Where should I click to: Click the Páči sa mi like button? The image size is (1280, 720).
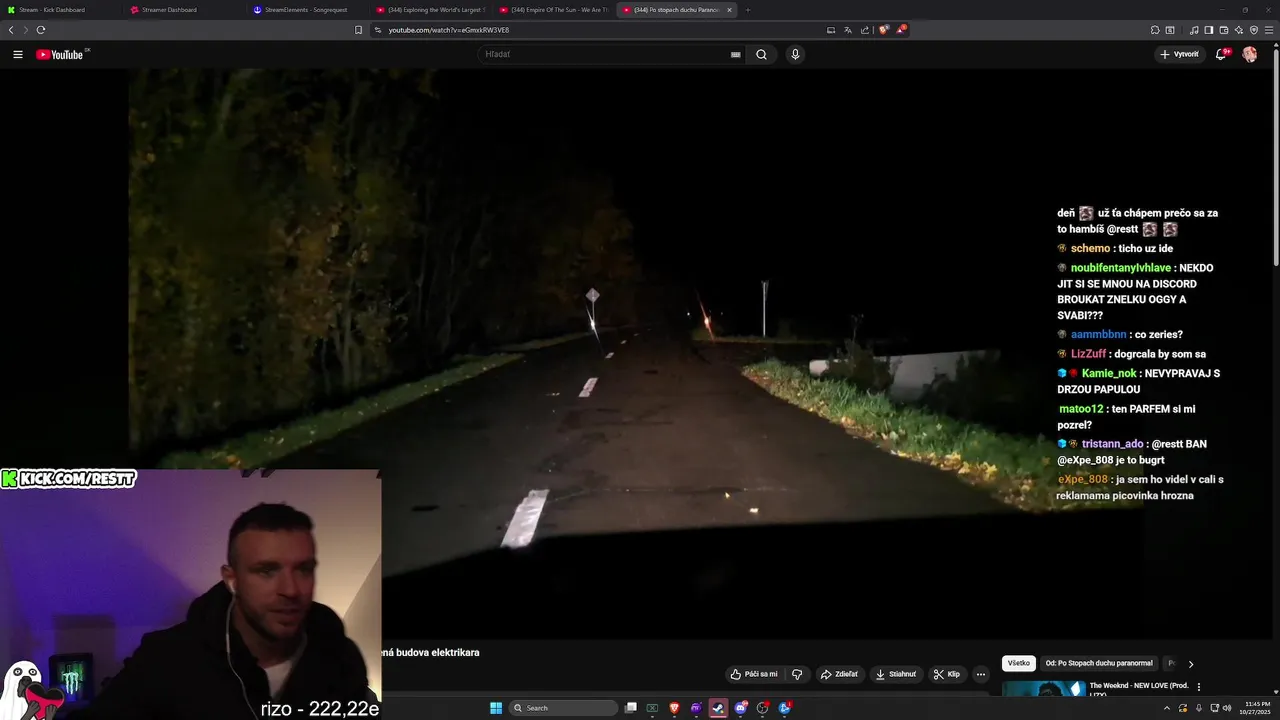tap(754, 674)
